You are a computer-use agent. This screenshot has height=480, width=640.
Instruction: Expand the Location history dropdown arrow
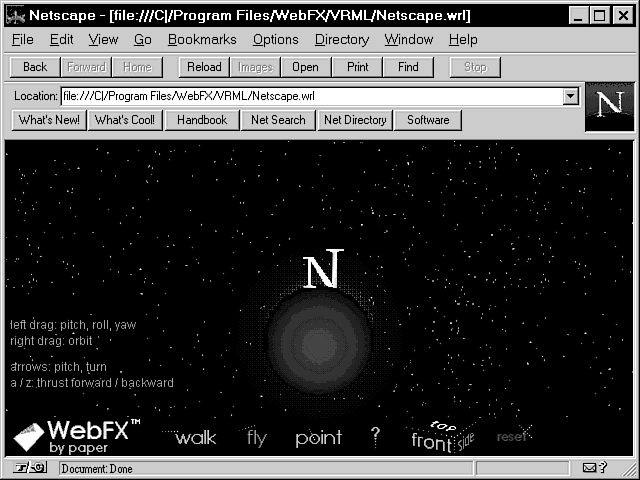point(571,97)
